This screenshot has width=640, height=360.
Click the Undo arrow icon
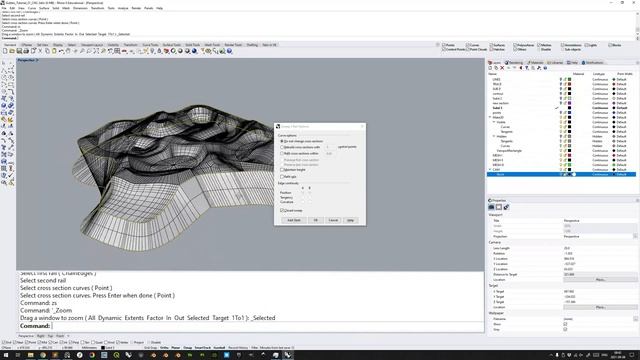click(61, 51)
